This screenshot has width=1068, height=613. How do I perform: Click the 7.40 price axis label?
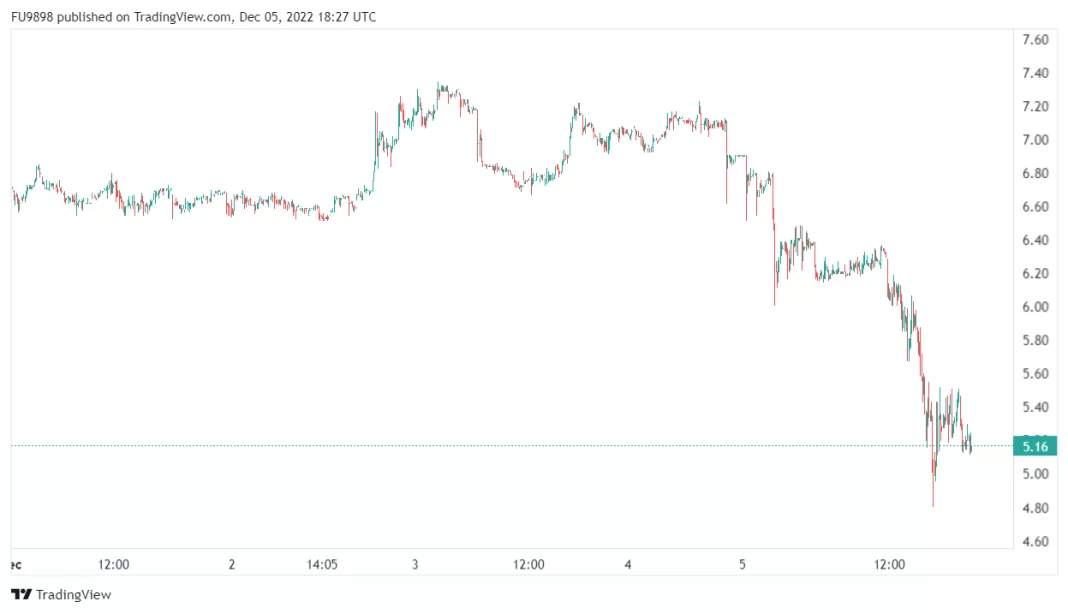click(x=1034, y=73)
